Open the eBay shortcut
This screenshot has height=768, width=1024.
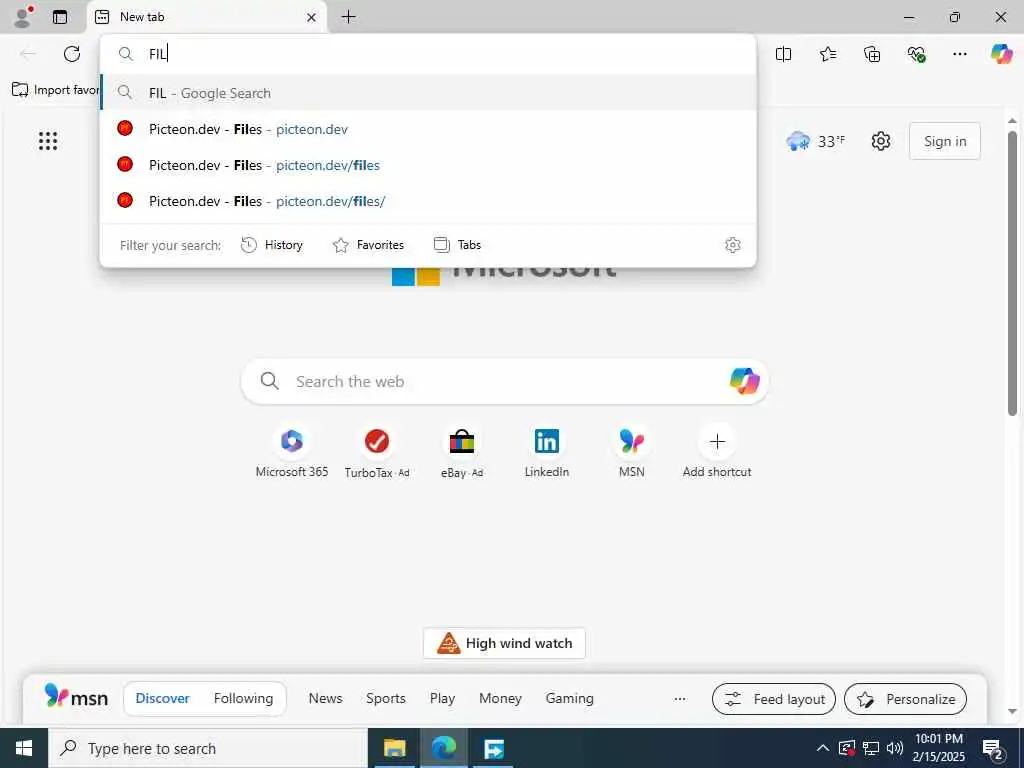pos(462,452)
